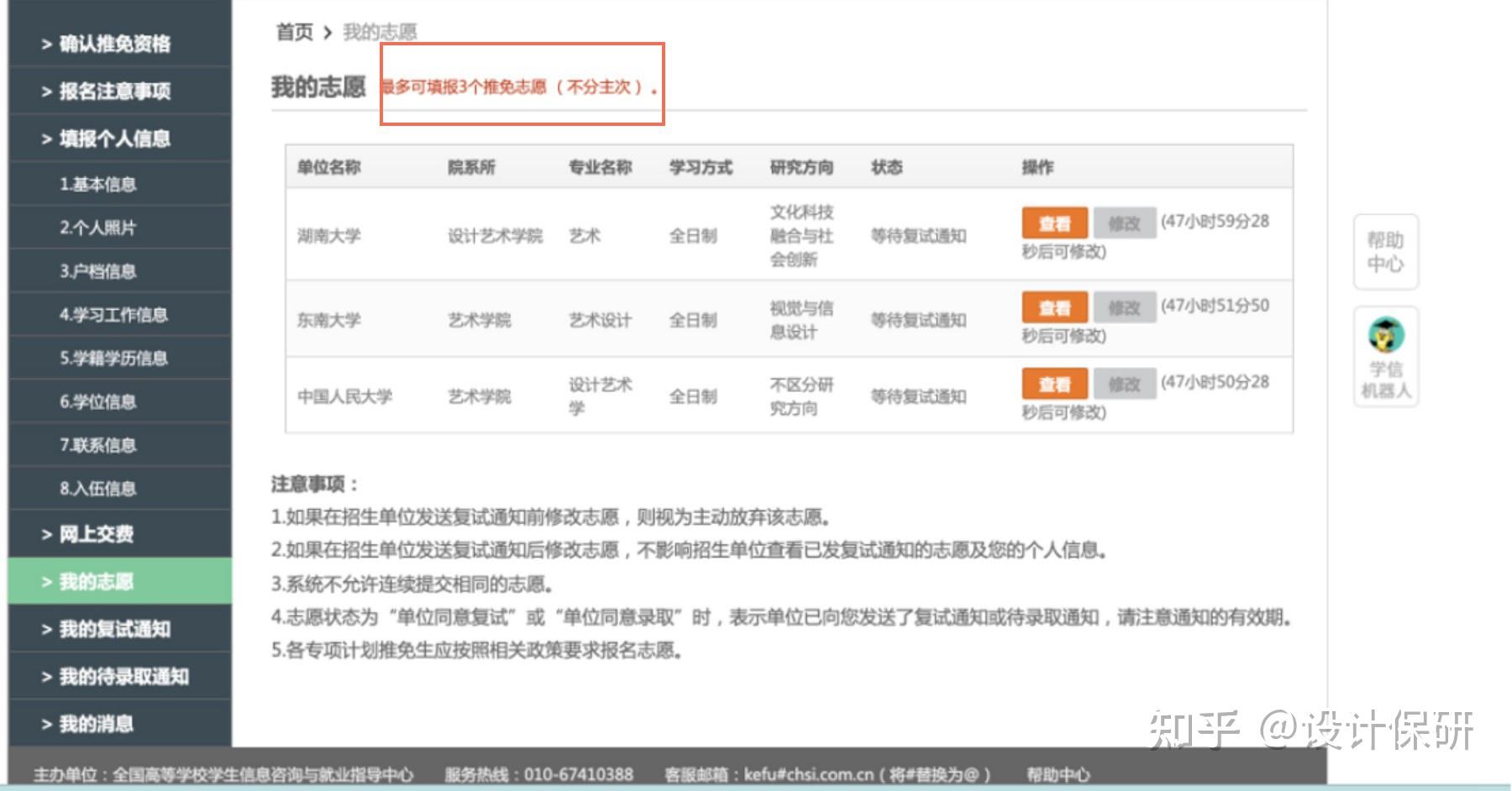
Task: Click 艺术设计 major cell
Action: (600, 320)
